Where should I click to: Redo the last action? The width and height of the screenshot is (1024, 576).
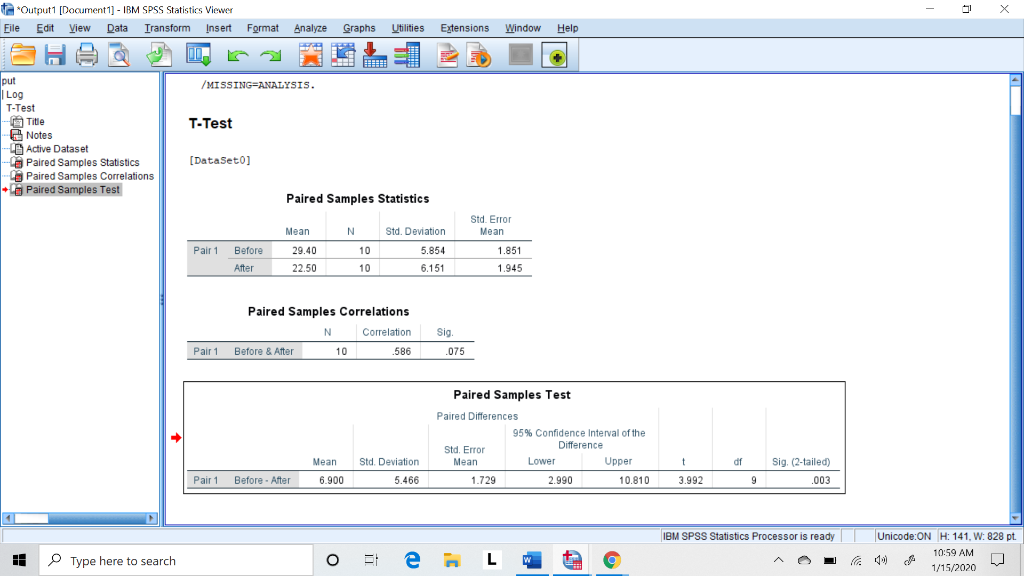(269, 55)
